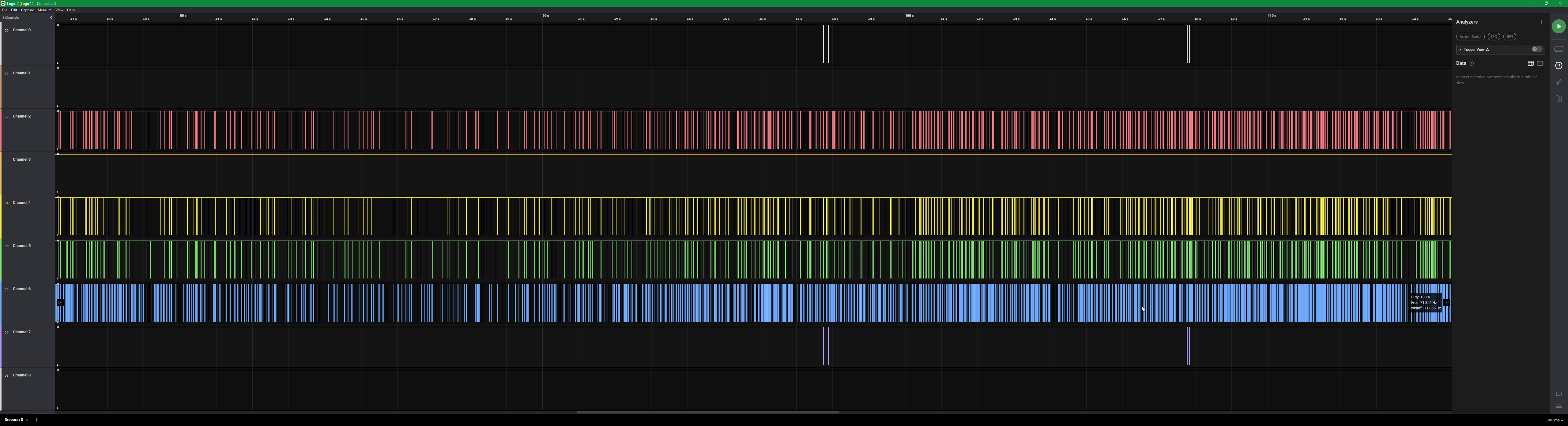1568x426 pixels.
Task: Click the Analyzers panel heading
Action: tap(1466, 22)
